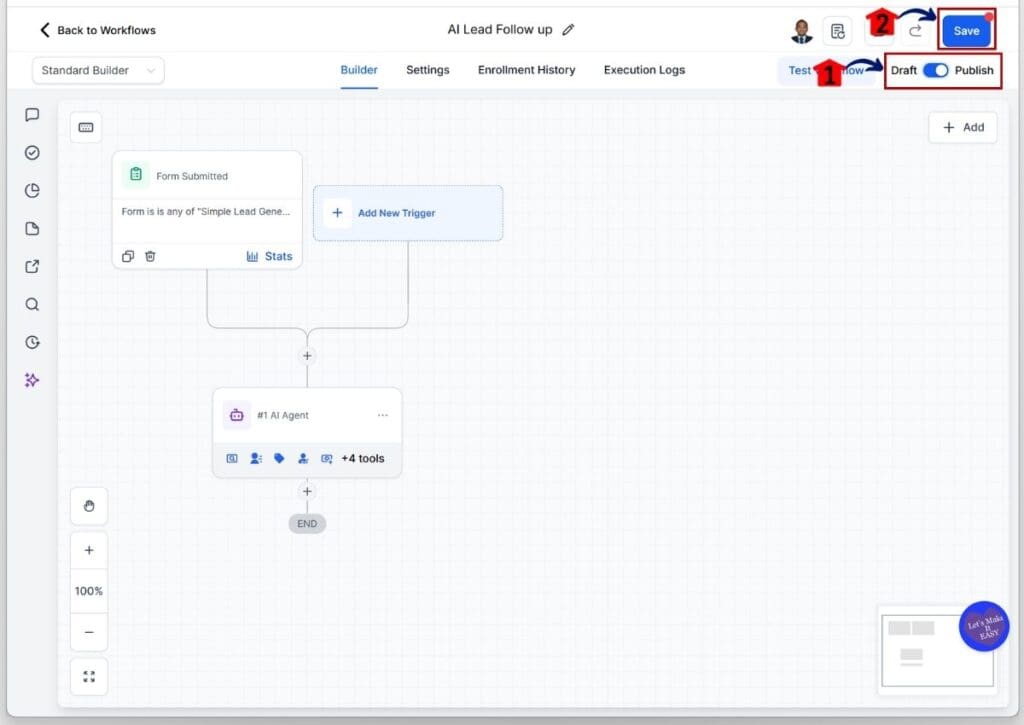View Stats for the Form Submitted trigger
The height and width of the screenshot is (725, 1024).
[x=269, y=256]
